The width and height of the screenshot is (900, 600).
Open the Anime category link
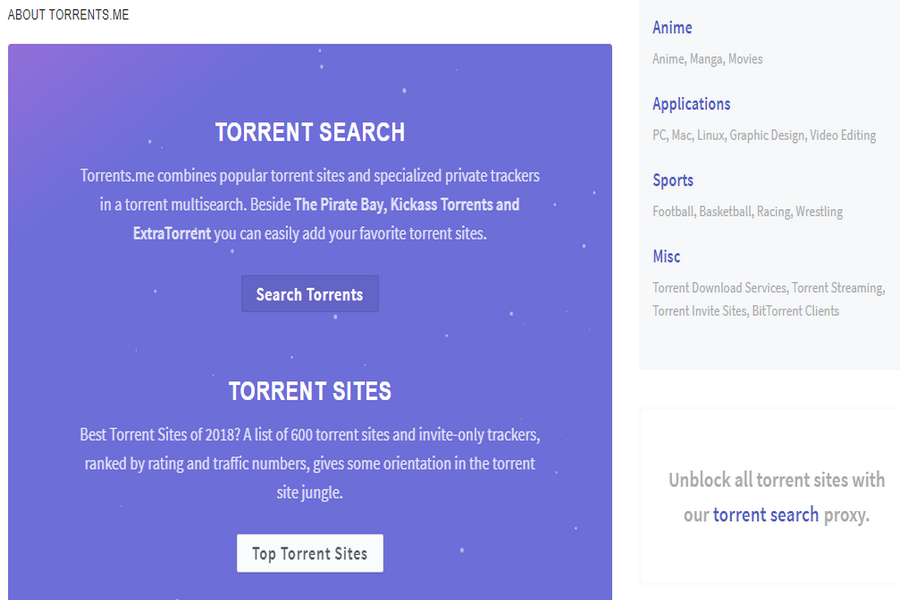click(672, 28)
